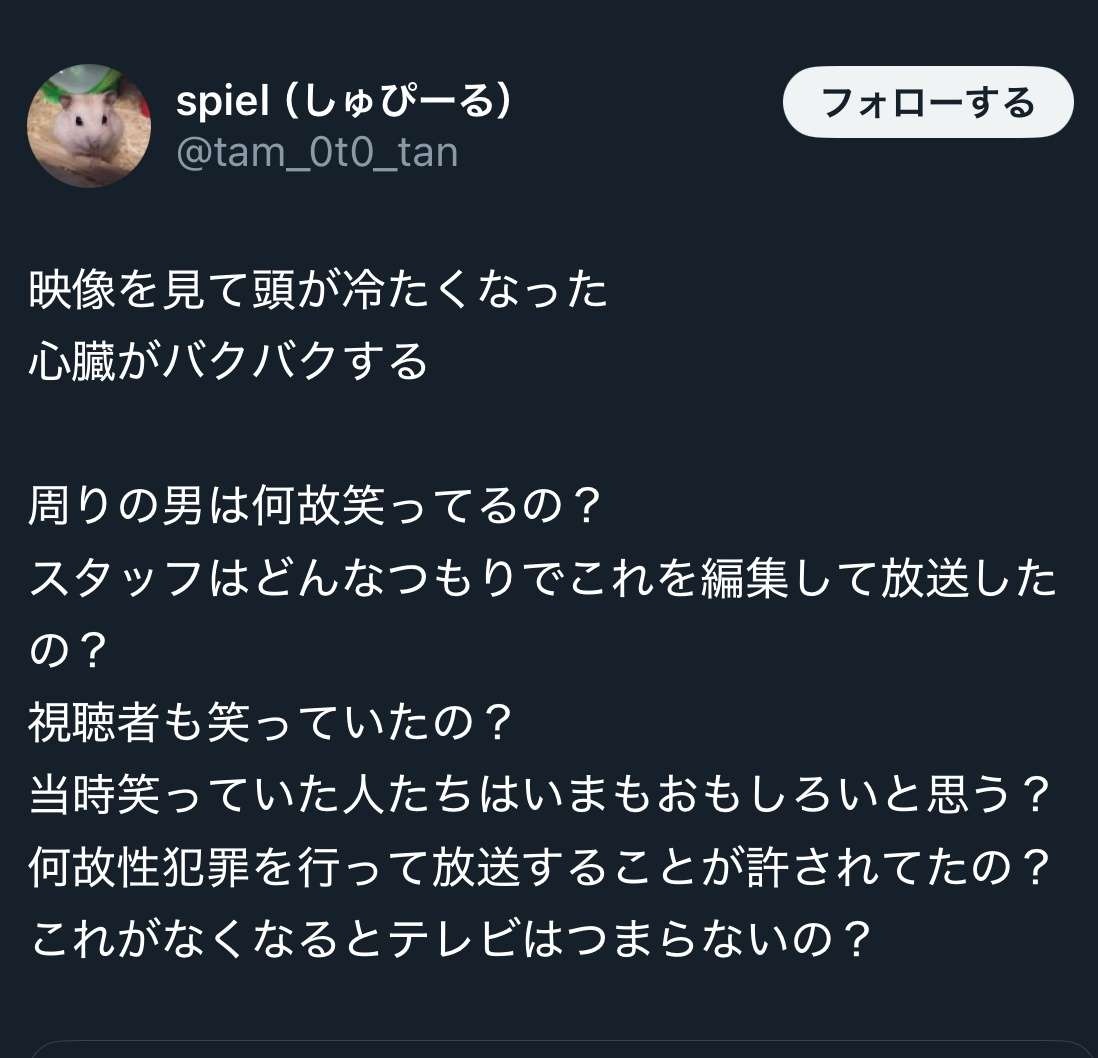Click the display name spiel (しゅぴーる)
The width and height of the screenshot is (1098, 1058).
click(x=344, y=100)
